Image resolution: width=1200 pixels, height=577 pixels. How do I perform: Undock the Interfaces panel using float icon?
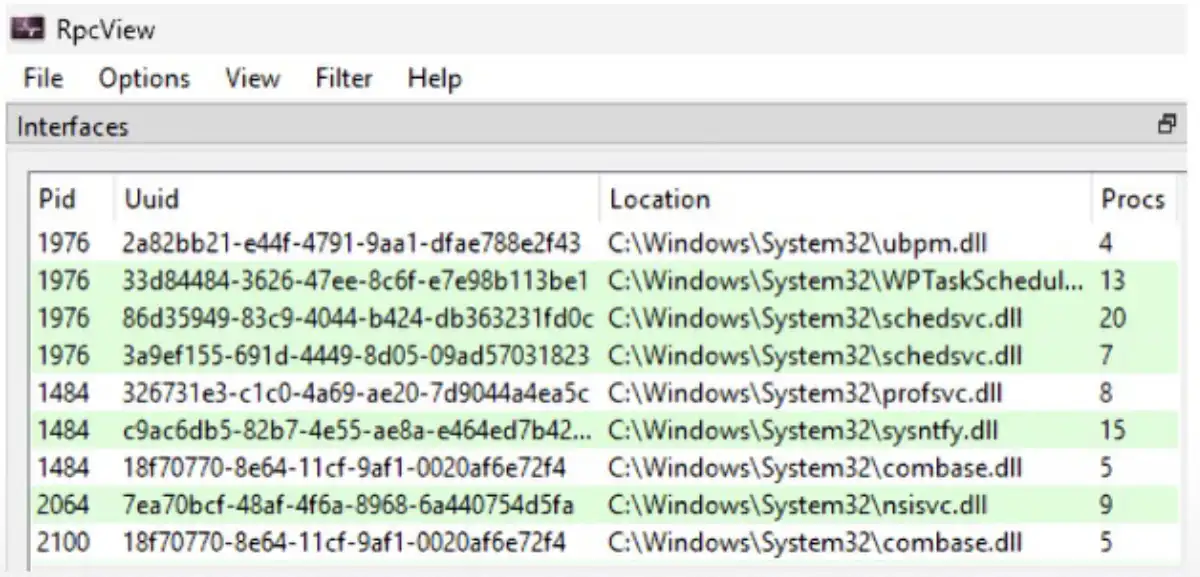click(x=1166, y=126)
